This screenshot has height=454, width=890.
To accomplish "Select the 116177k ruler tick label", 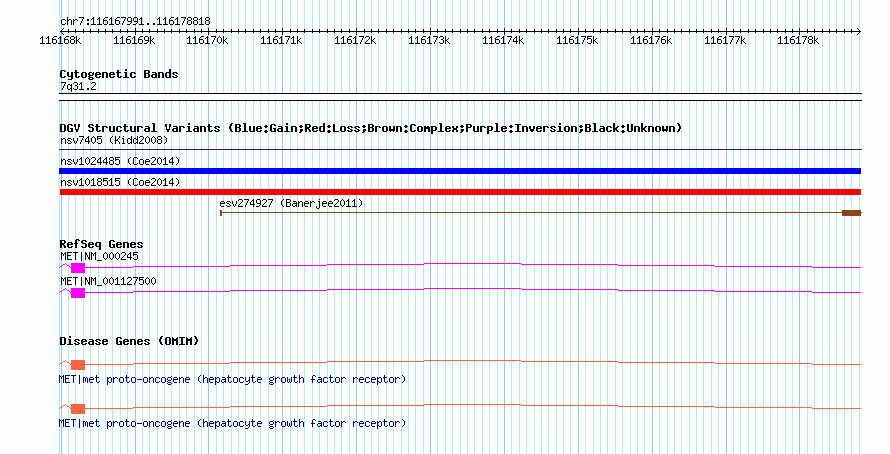I will (725, 40).
